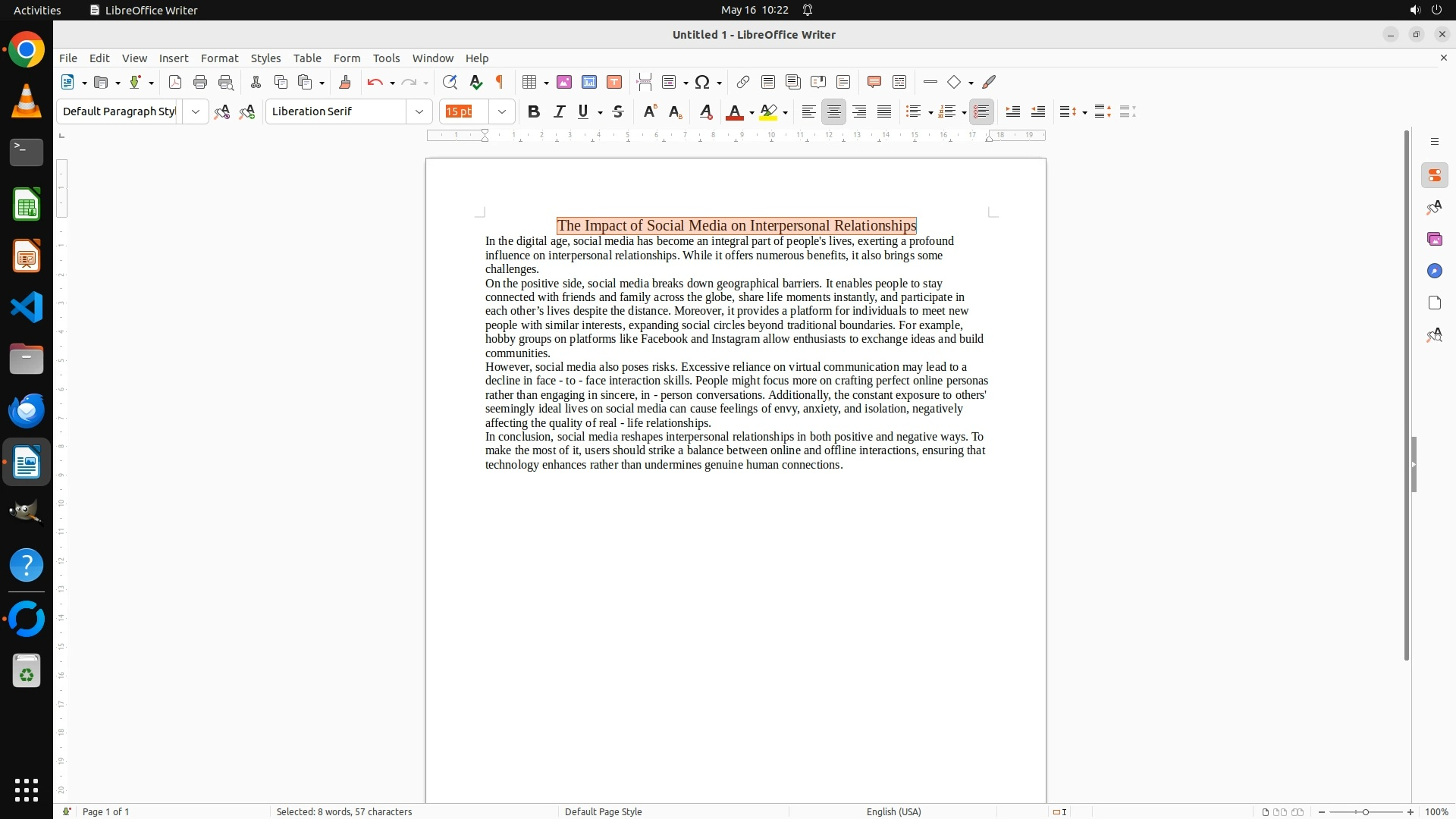Click the zoom slider in status bar
This screenshot has width=1456, height=819.
pyautogui.click(x=1366, y=811)
